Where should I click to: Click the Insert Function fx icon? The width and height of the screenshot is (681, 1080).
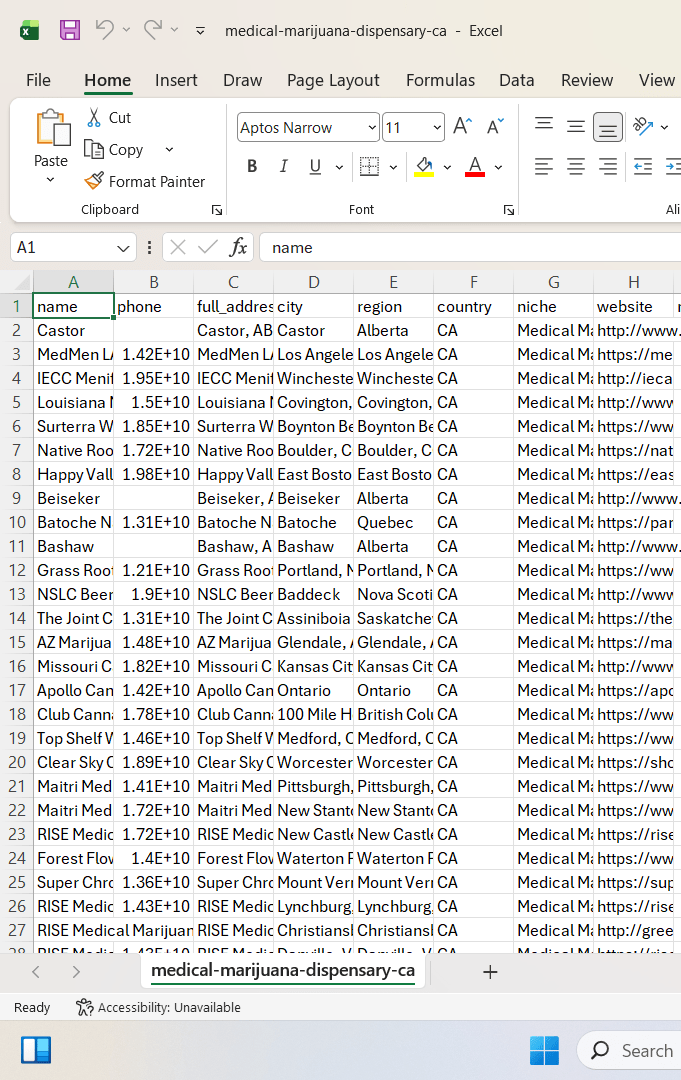pyautogui.click(x=238, y=247)
